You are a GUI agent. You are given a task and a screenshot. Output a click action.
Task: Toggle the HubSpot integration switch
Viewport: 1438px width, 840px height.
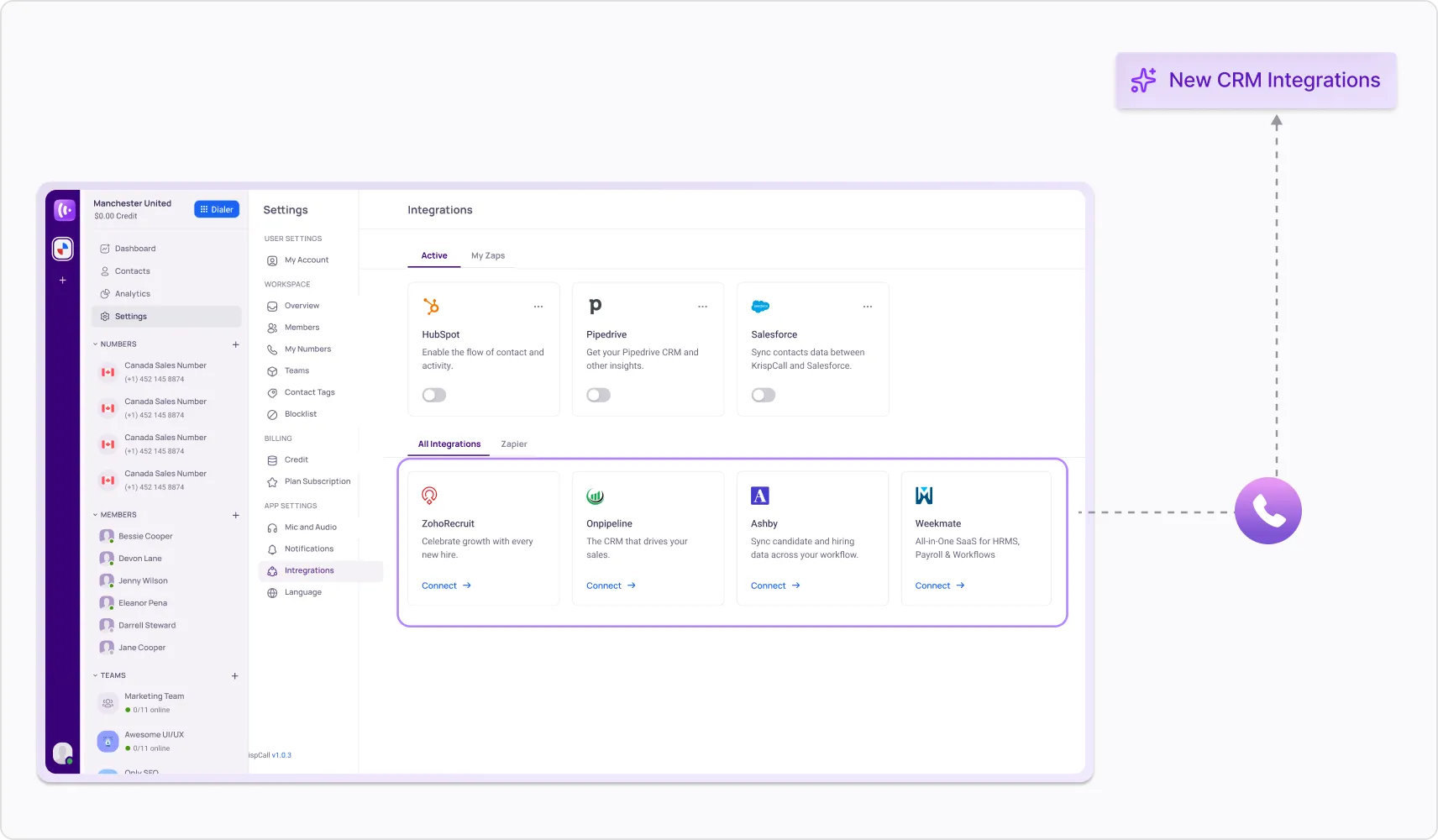(434, 395)
